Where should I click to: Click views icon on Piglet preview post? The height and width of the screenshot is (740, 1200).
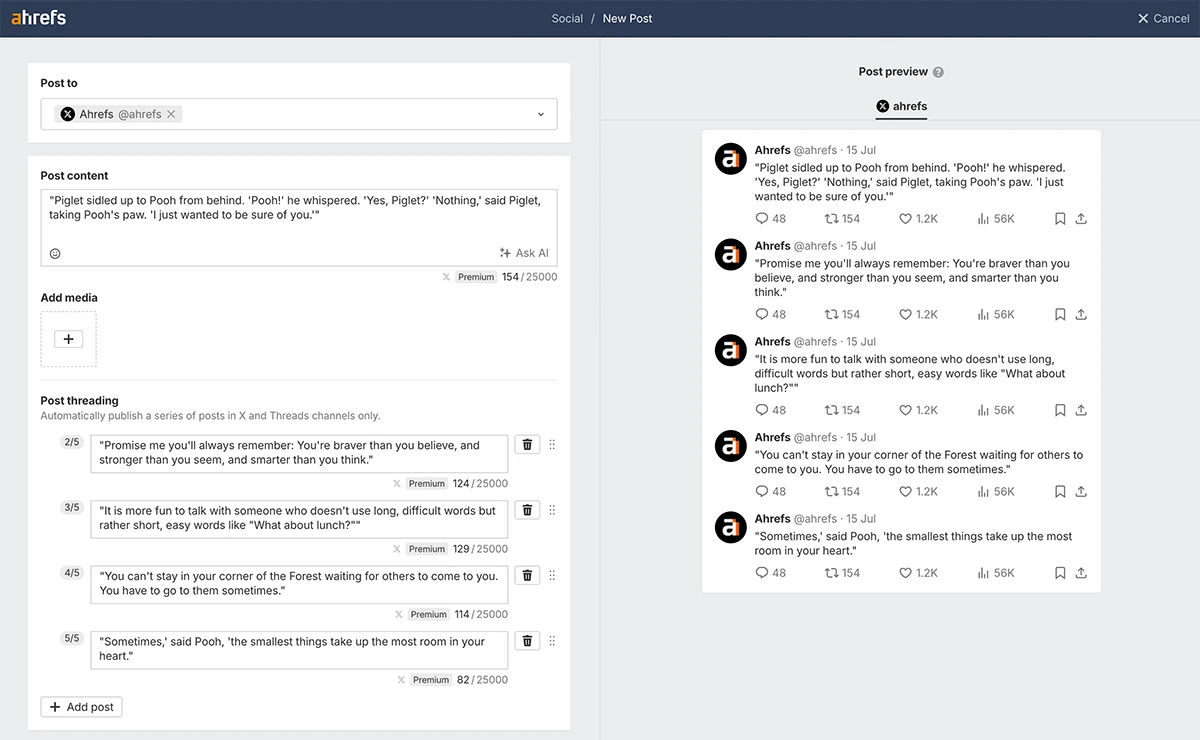(x=982, y=219)
